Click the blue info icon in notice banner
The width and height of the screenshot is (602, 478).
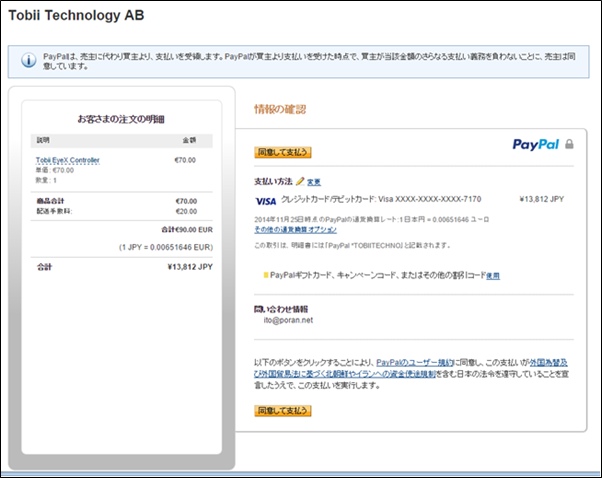click(29, 60)
